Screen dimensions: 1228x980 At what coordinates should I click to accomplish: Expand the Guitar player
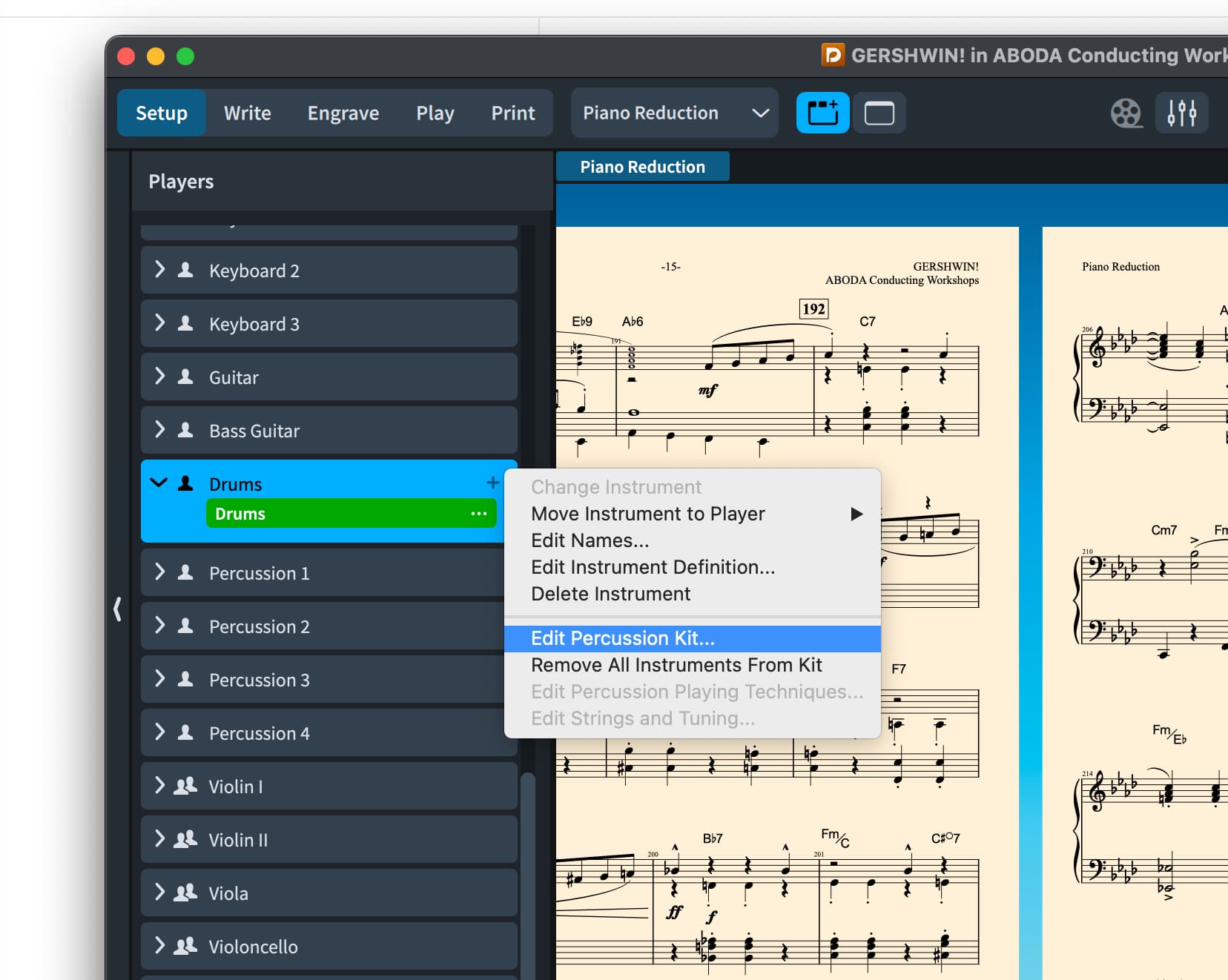[159, 377]
